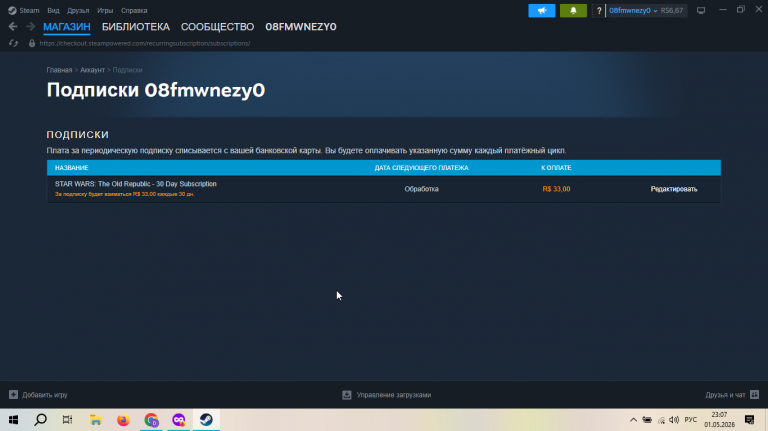Click the plus icon beside Добавить игру
The width and height of the screenshot is (768, 431).
(13, 394)
